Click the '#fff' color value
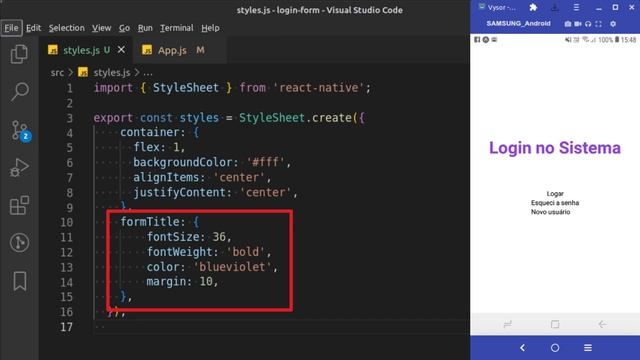Viewport: 640px width, 360px height. [x=265, y=162]
